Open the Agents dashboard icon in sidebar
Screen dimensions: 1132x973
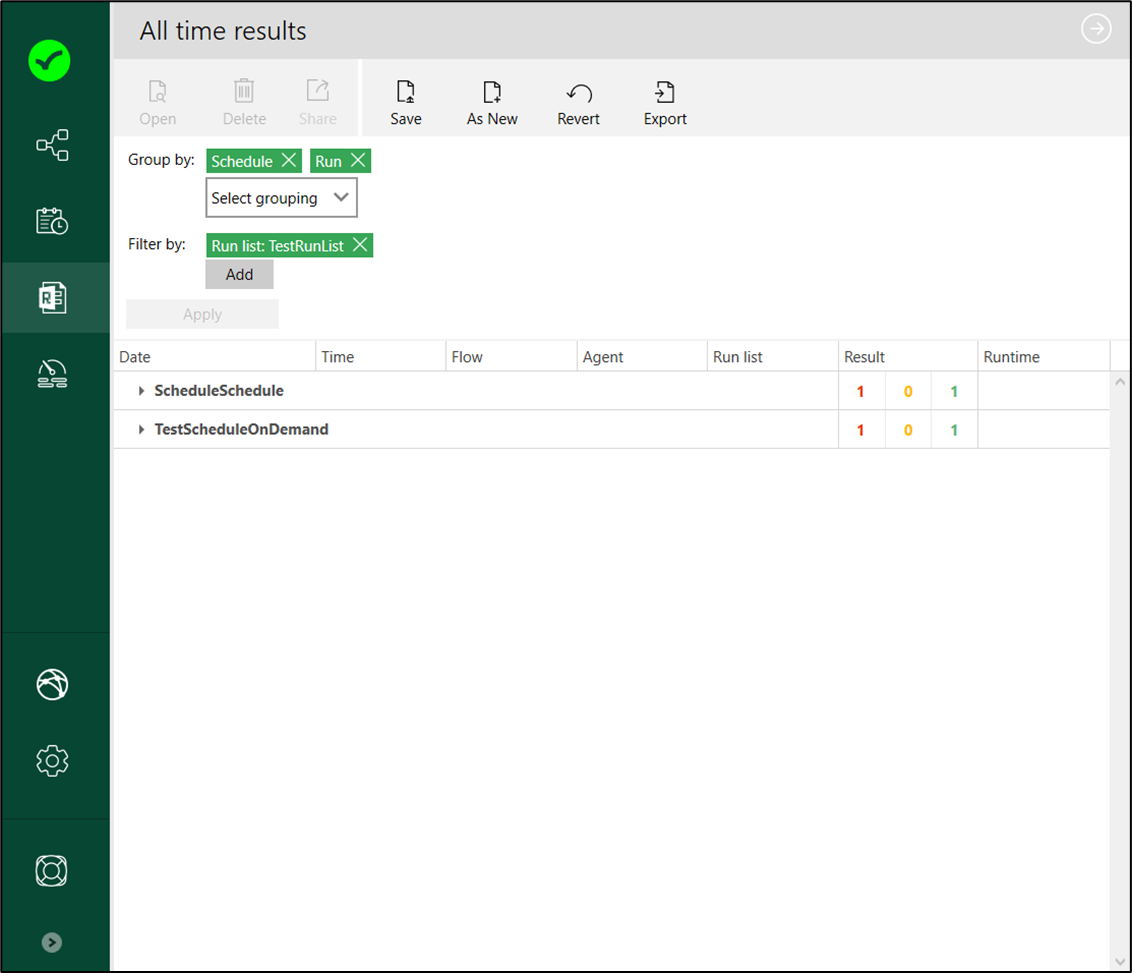click(x=52, y=373)
